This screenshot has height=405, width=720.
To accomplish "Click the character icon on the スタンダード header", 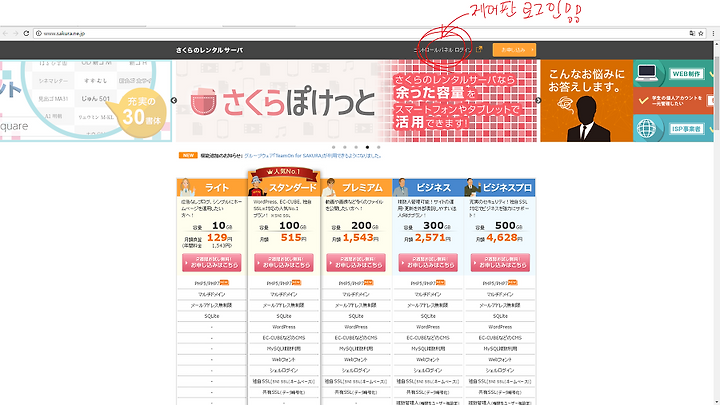I will pyautogui.click(x=257, y=186).
